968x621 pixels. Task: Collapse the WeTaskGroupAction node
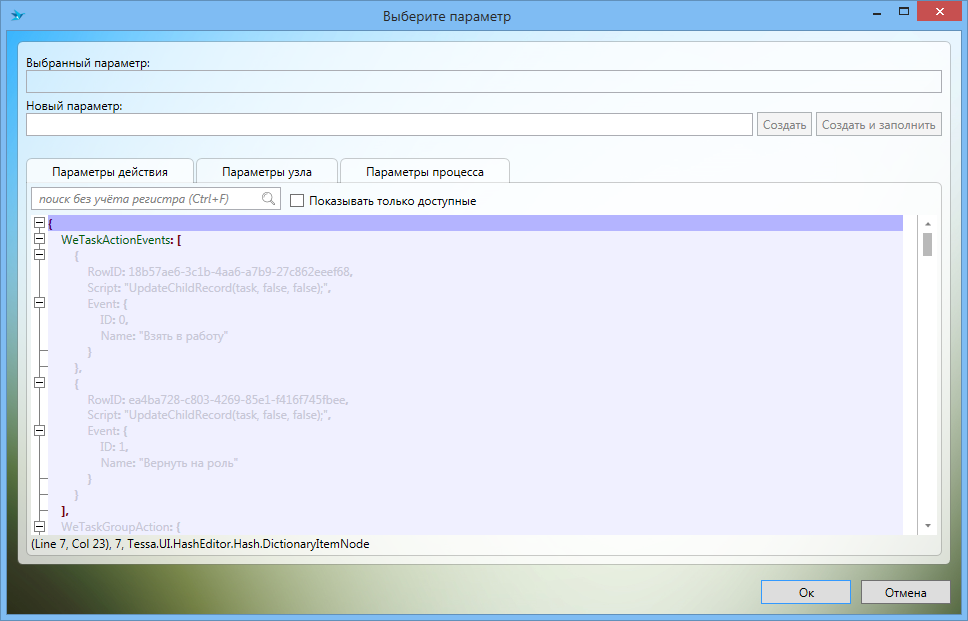pyautogui.click(x=39, y=526)
